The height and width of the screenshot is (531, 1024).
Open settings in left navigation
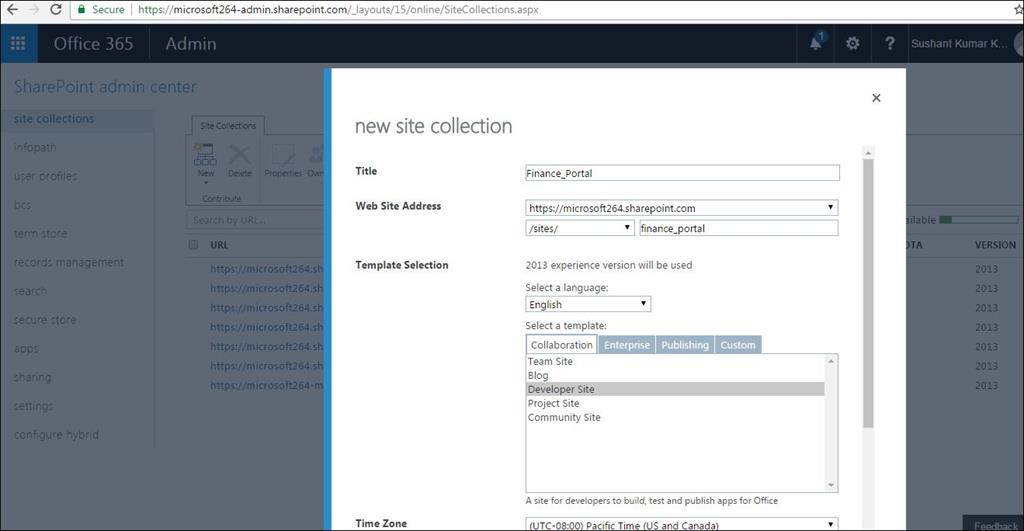point(33,406)
